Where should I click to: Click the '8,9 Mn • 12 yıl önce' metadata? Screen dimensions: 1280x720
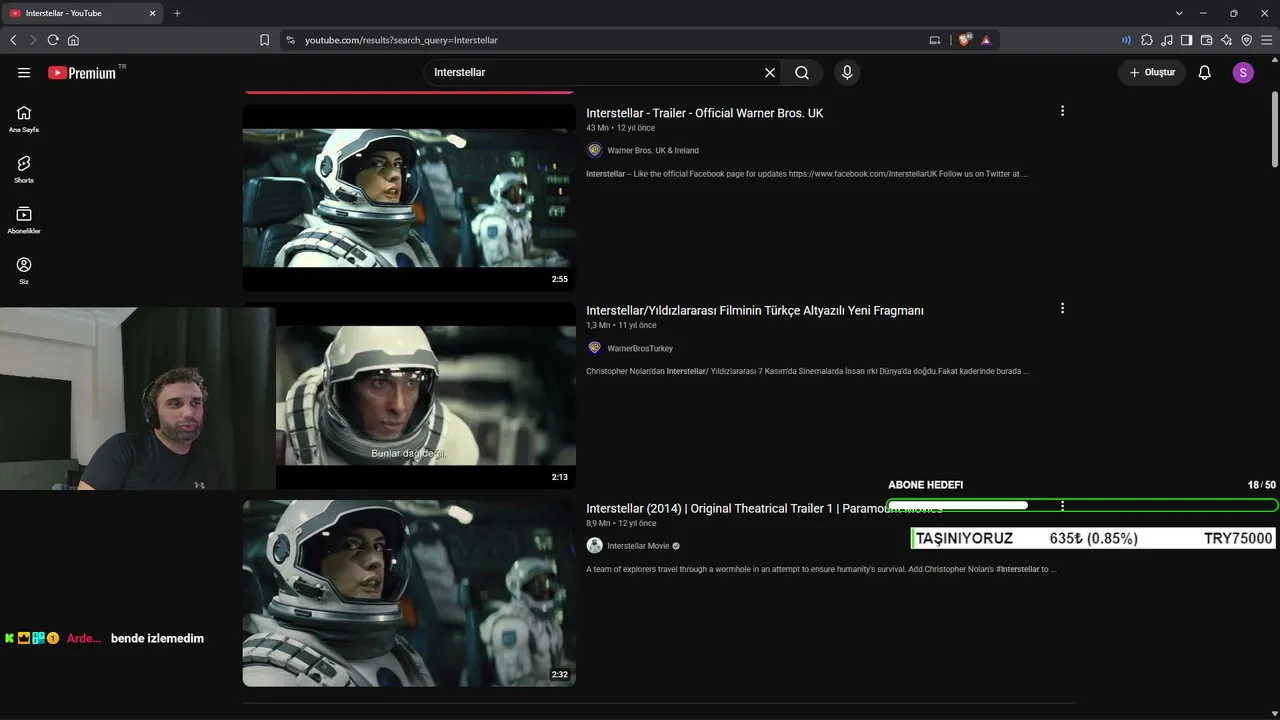click(621, 523)
